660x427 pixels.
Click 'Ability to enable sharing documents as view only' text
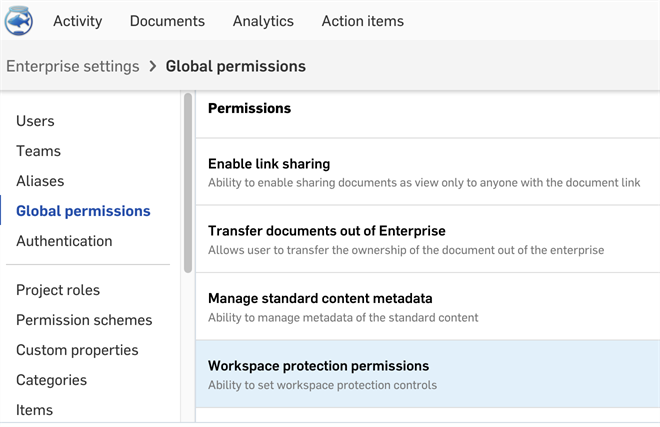pos(424,183)
